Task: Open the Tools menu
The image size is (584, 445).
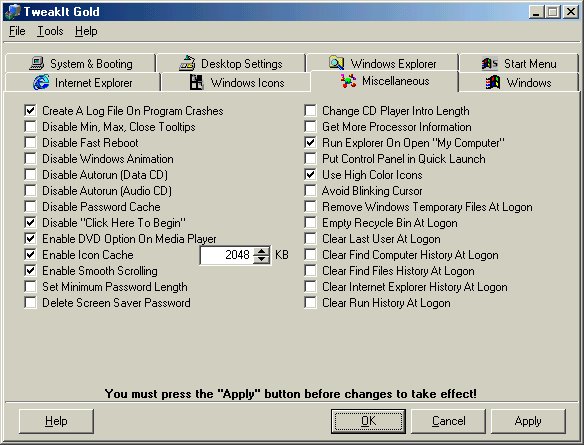Action: pyautogui.click(x=50, y=31)
